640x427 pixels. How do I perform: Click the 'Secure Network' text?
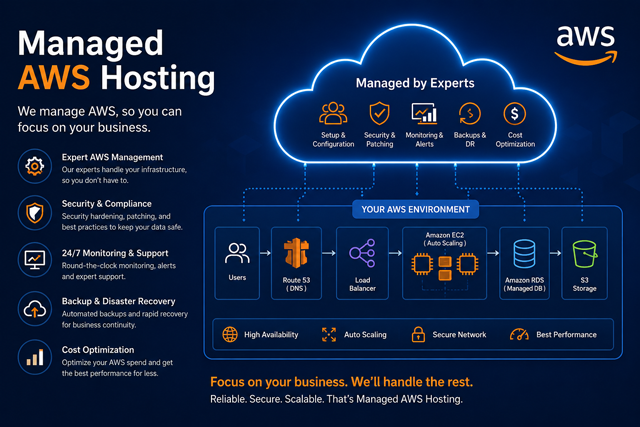click(x=459, y=335)
